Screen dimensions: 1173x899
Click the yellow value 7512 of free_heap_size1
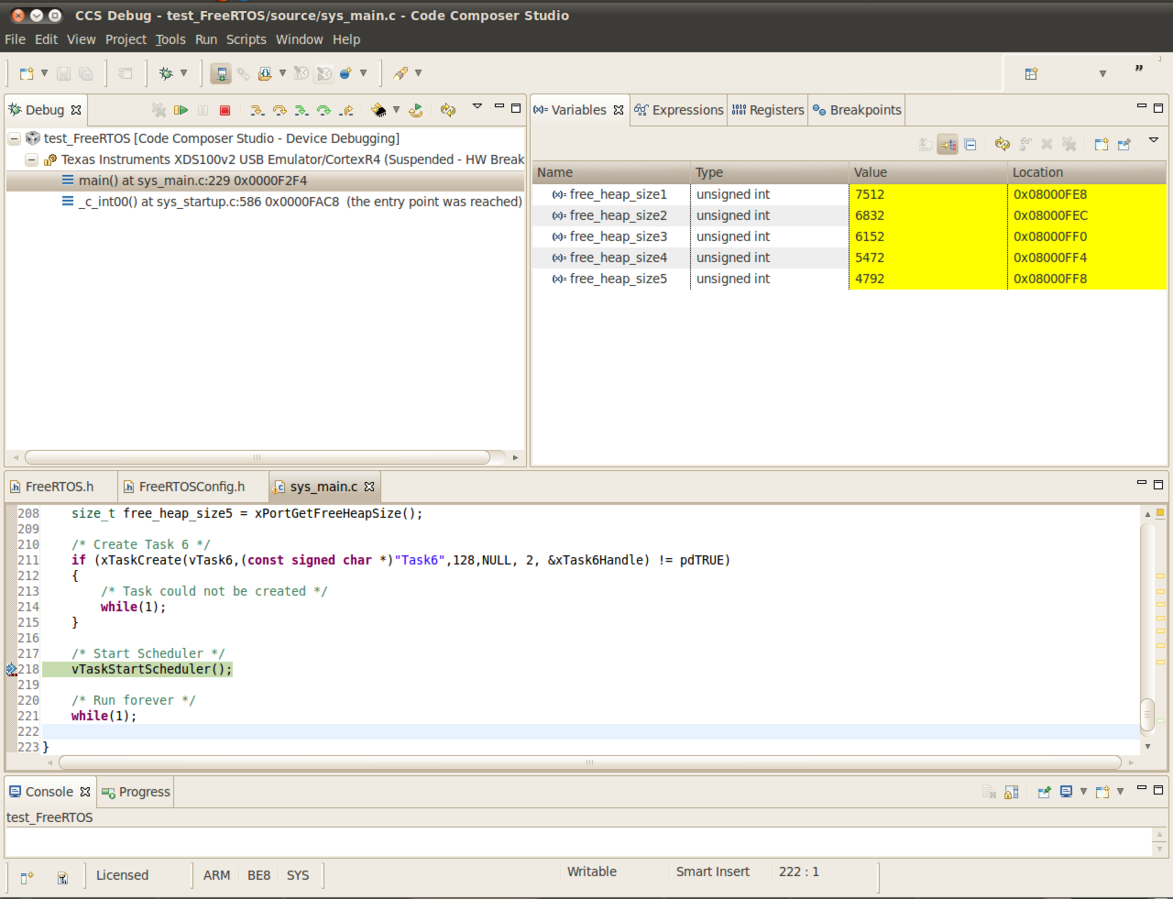869,194
